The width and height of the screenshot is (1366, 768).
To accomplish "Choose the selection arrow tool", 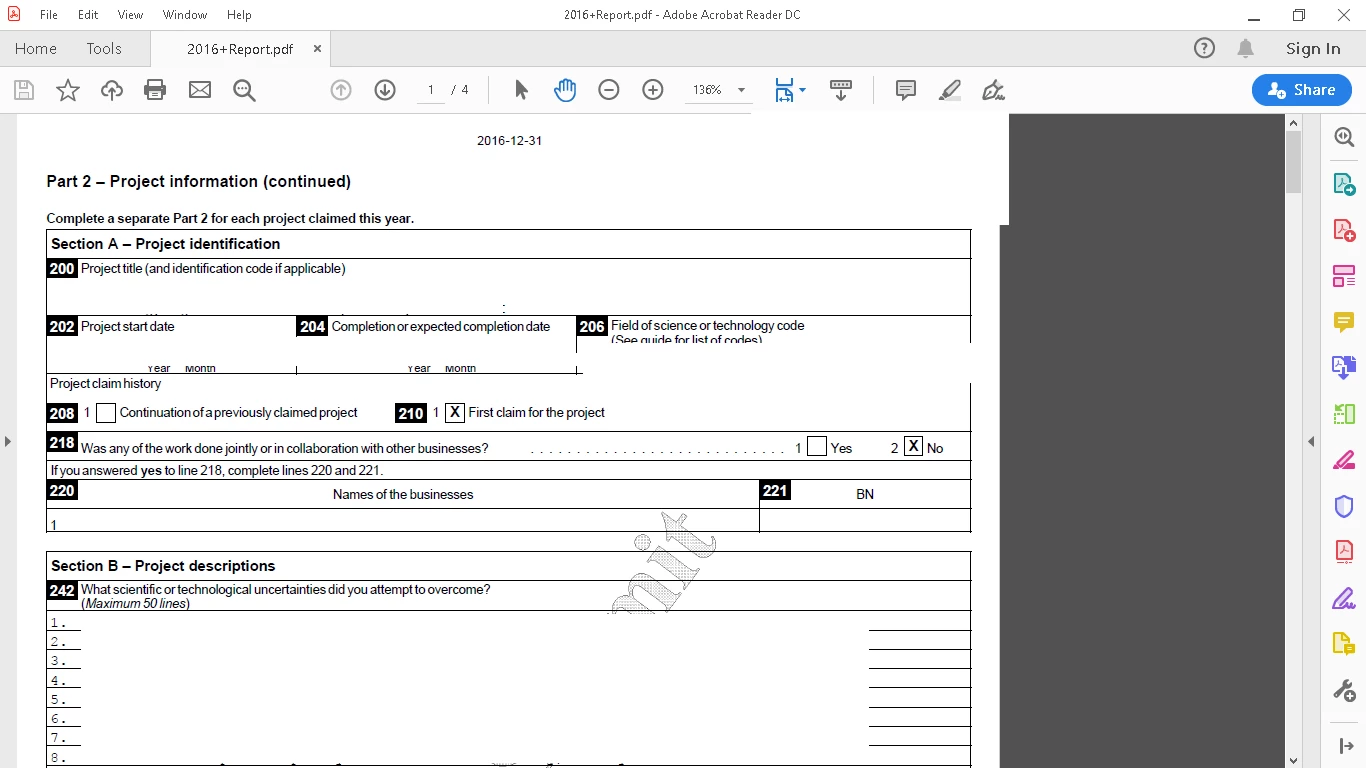I will pyautogui.click(x=521, y=90).
